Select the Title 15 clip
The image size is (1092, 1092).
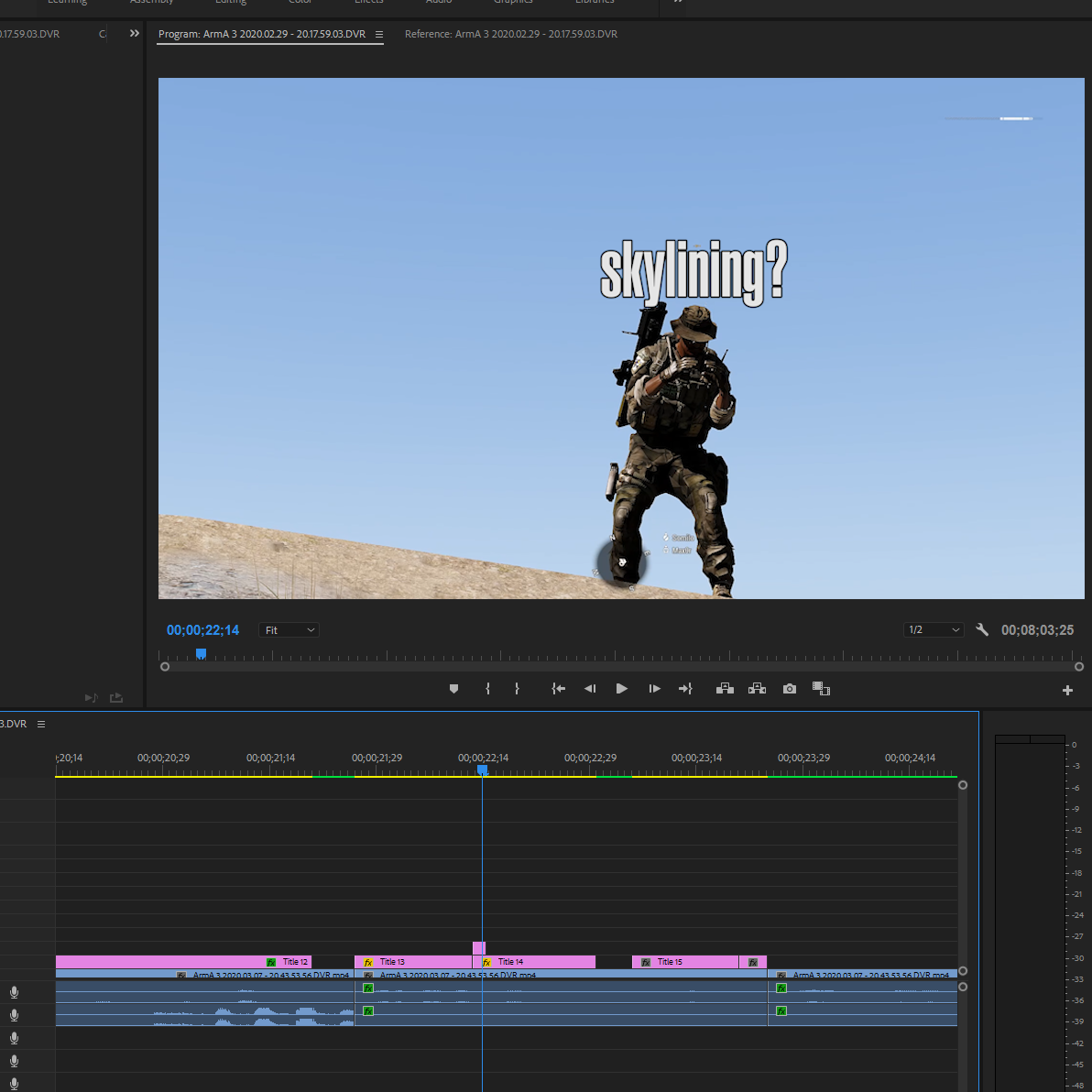pyautogui.click(x=687, y=962)
